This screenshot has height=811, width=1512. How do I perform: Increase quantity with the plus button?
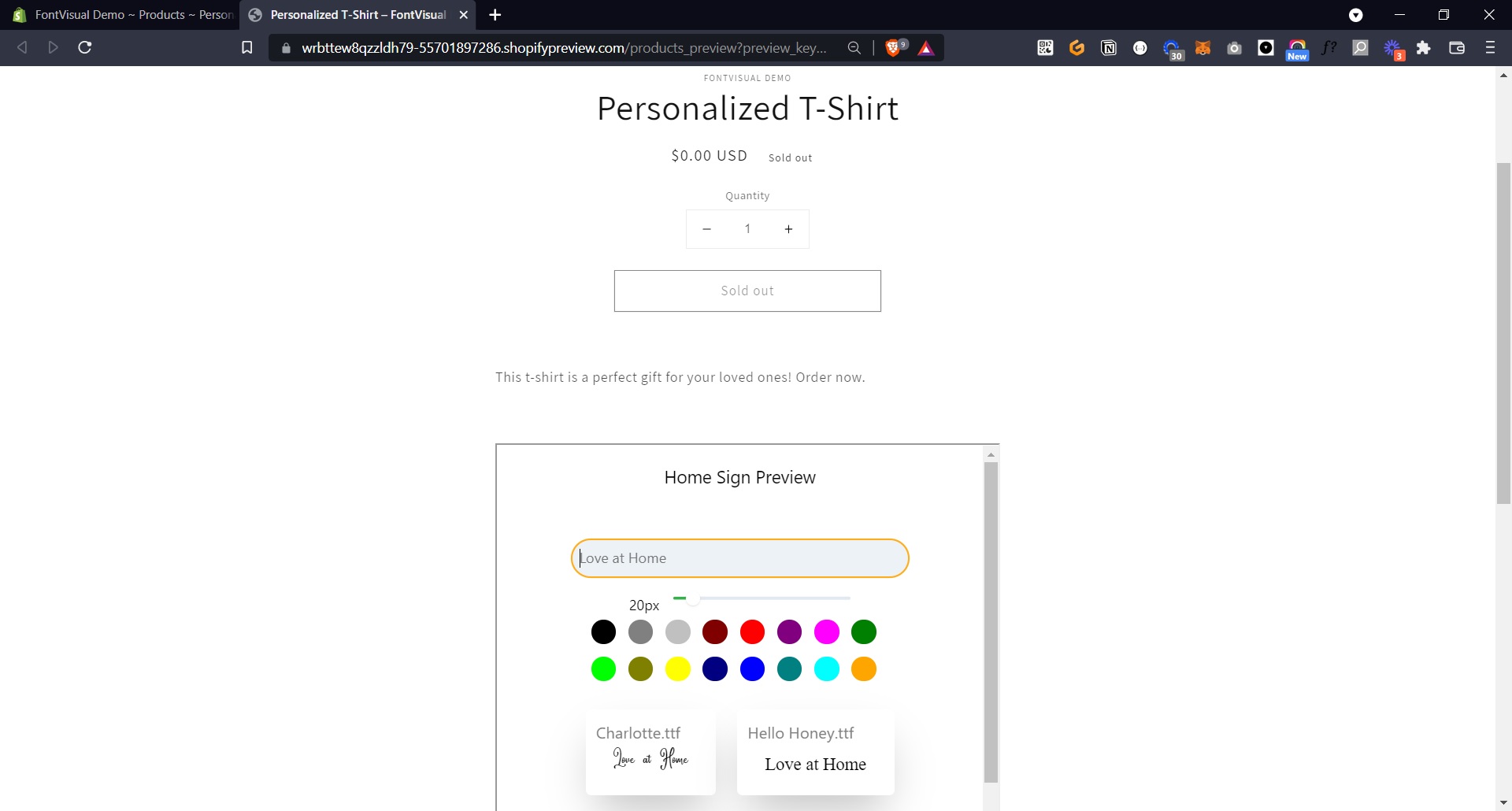click(788, 229)
